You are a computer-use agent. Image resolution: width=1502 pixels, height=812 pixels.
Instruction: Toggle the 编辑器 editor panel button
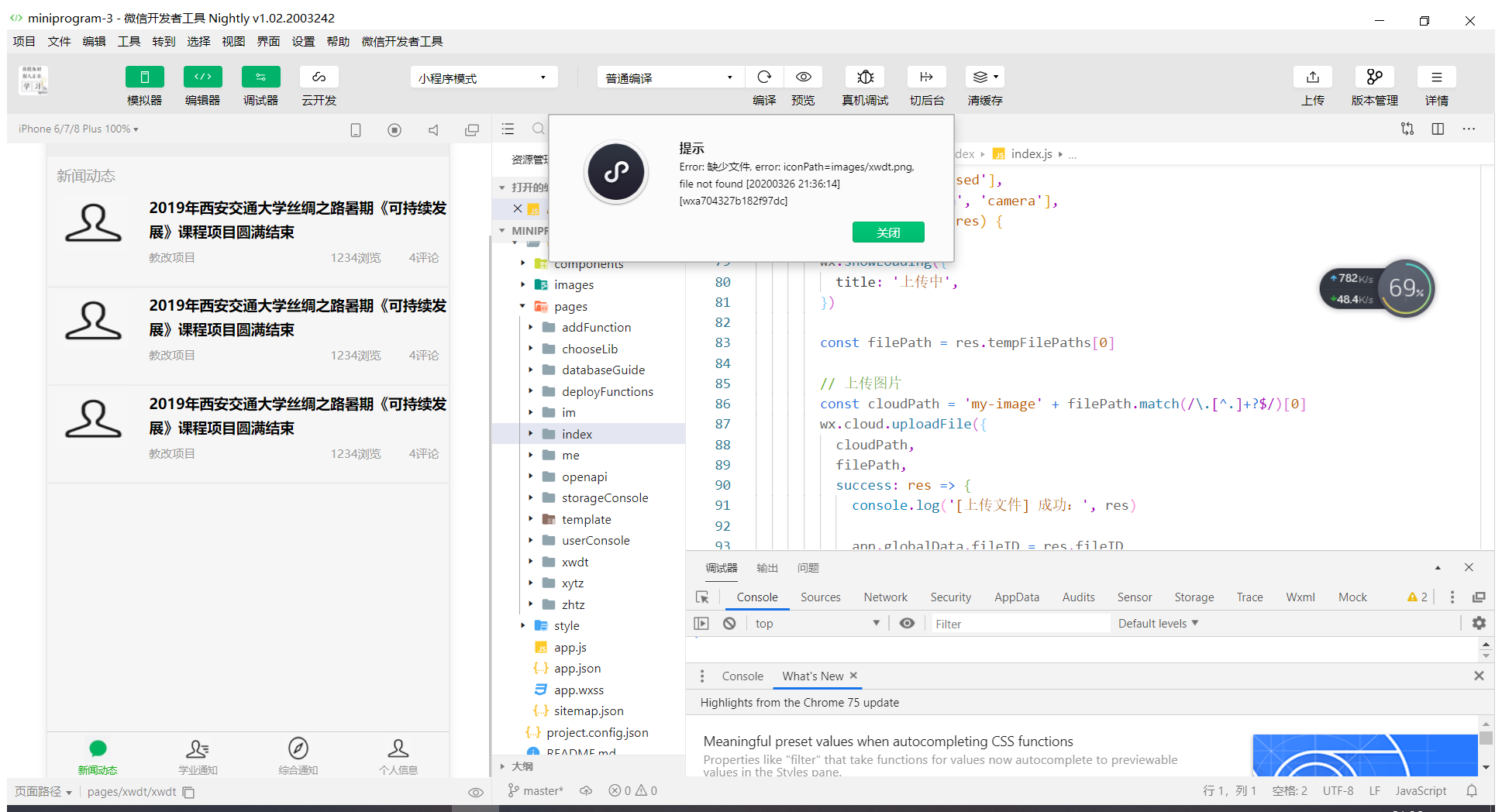pos(202,77)
